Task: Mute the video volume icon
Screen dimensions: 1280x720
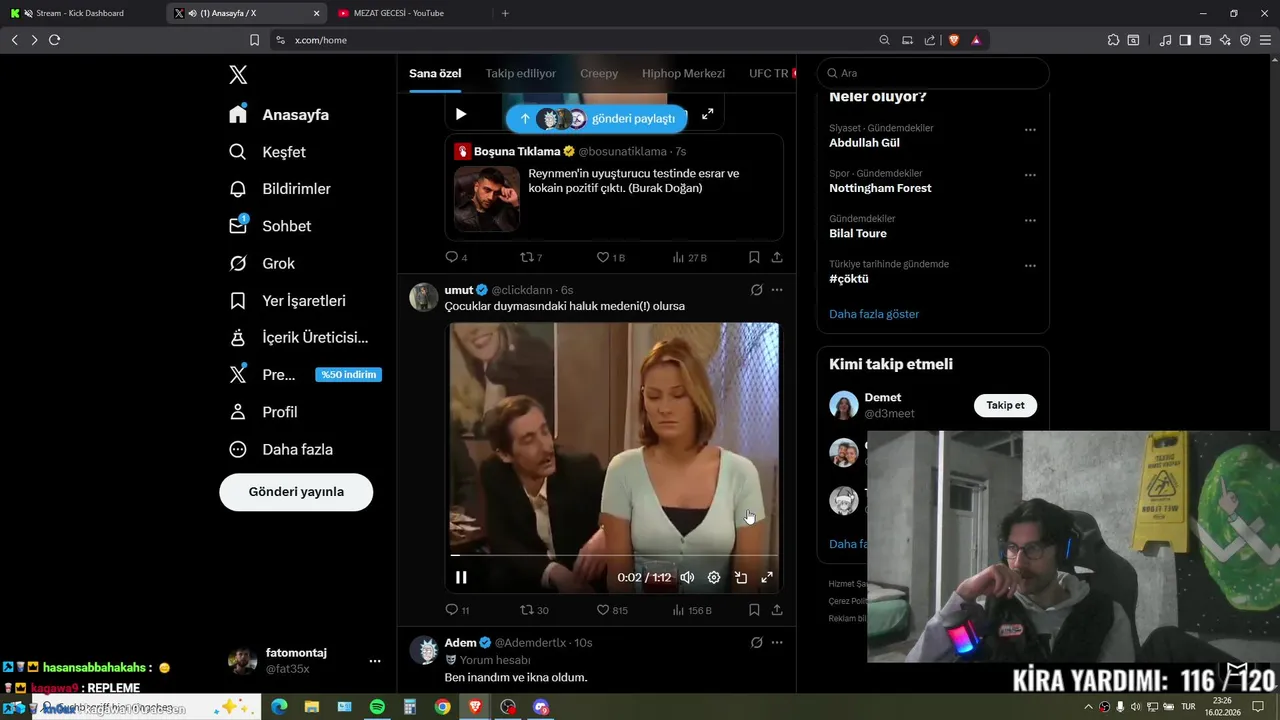Action: [x=687, y=577]
